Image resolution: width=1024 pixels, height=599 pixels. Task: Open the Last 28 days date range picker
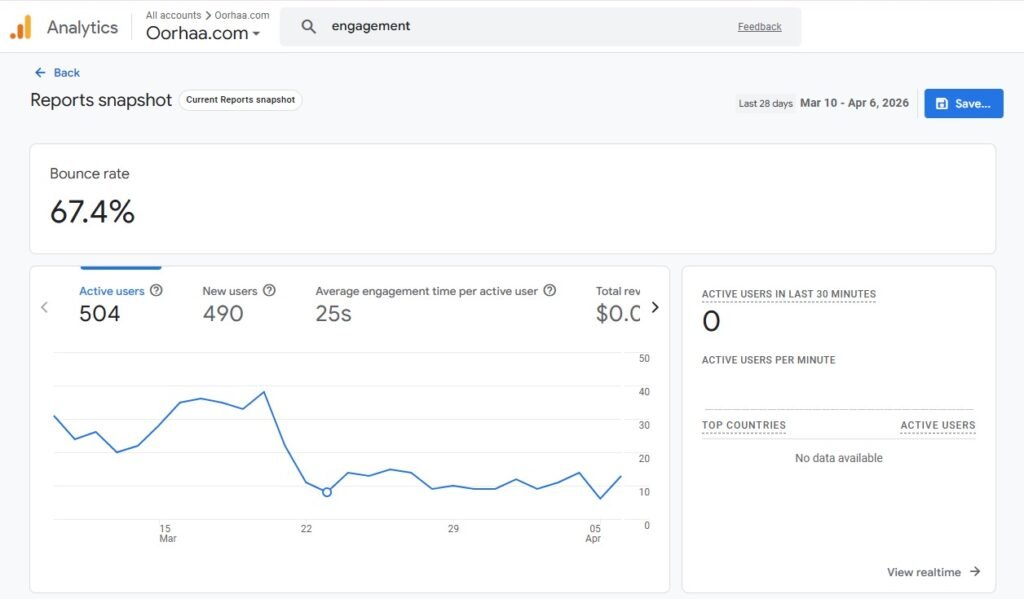pyautogui.click(x=823, y=103)
